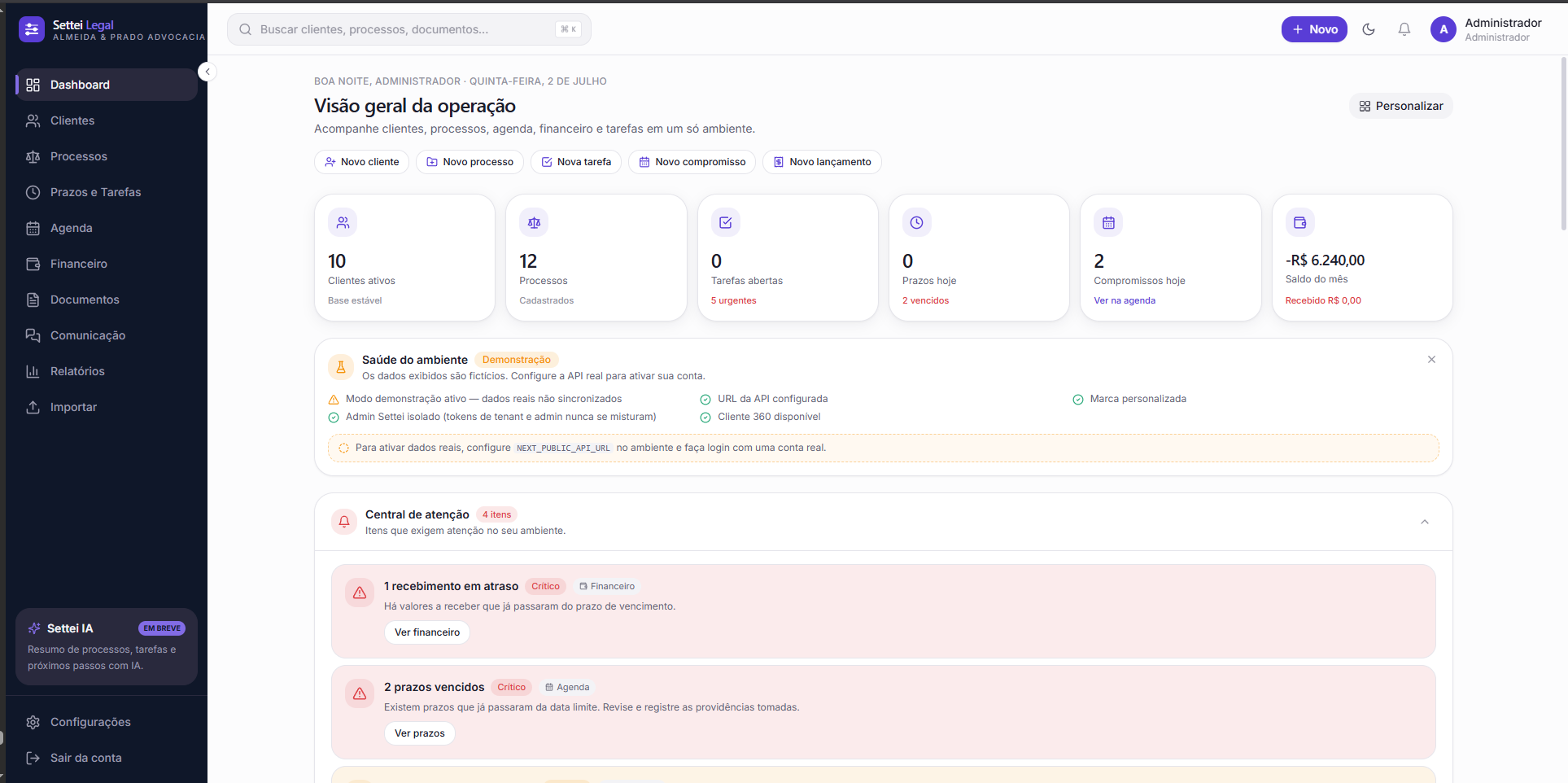Select Prazos e Tarefas in sidebar
The width and height of the screenshot is (1568, 783).
[106, 192]
